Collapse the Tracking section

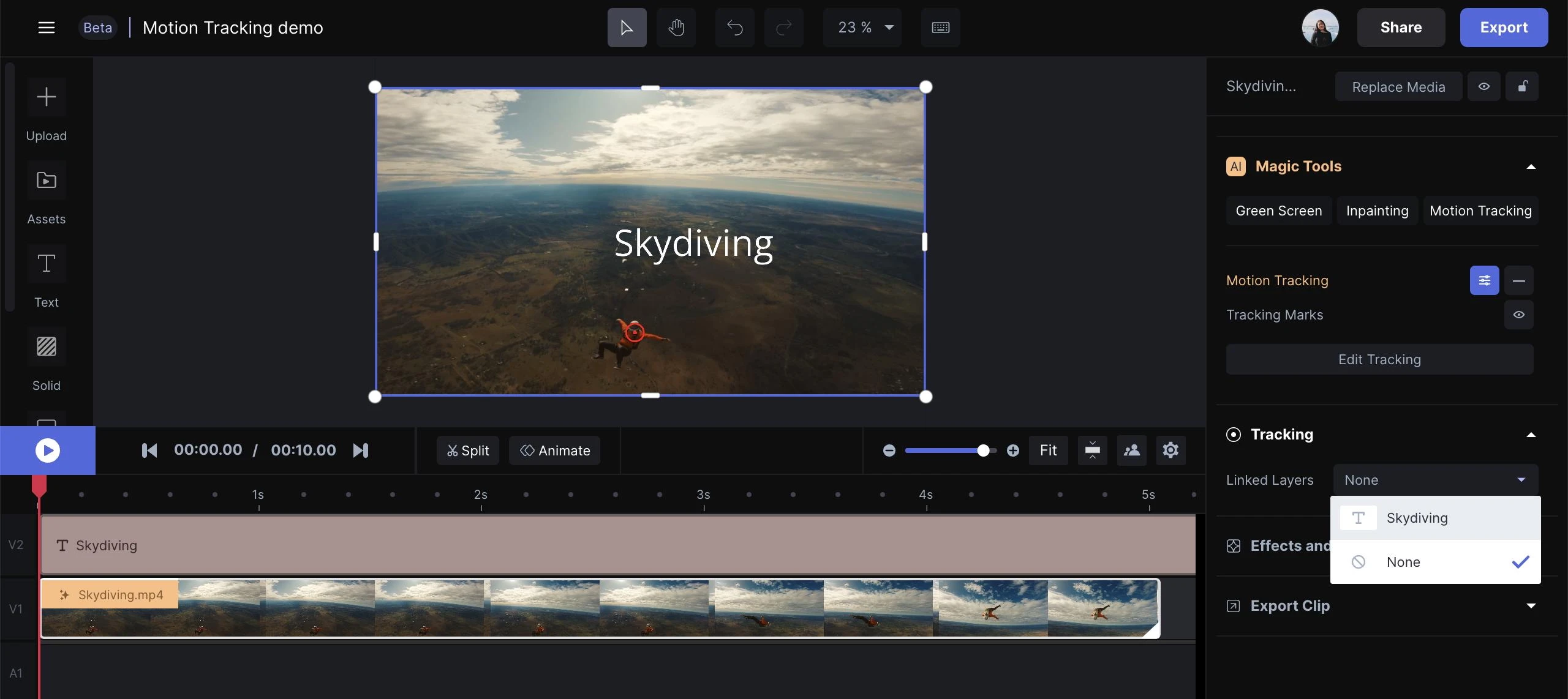1531,435
